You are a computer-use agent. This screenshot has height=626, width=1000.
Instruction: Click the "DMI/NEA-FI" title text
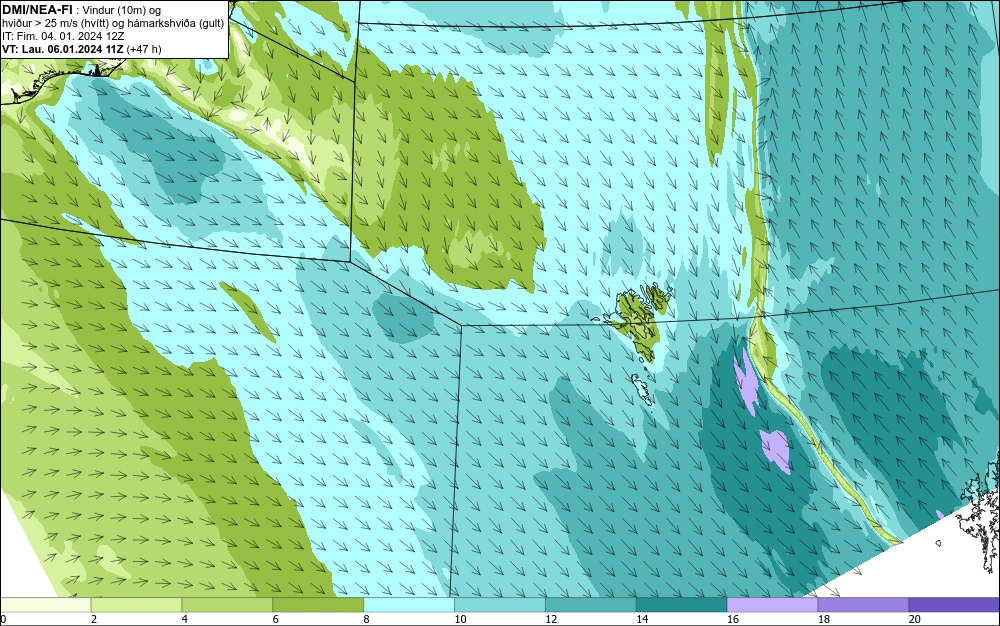pyautogui.click(x=37, y=8)
